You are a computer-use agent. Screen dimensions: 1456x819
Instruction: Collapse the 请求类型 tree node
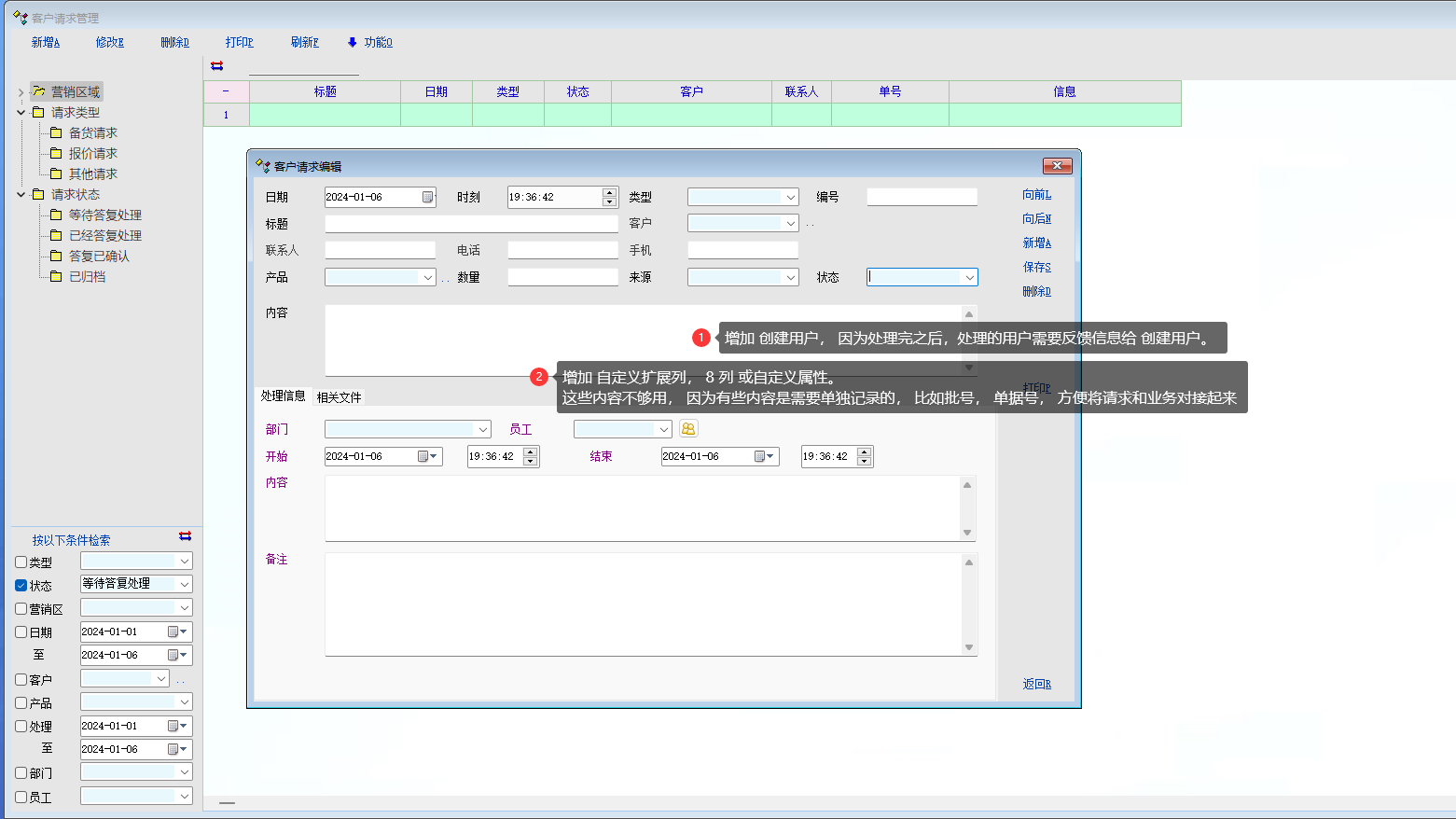pos(21,113)
